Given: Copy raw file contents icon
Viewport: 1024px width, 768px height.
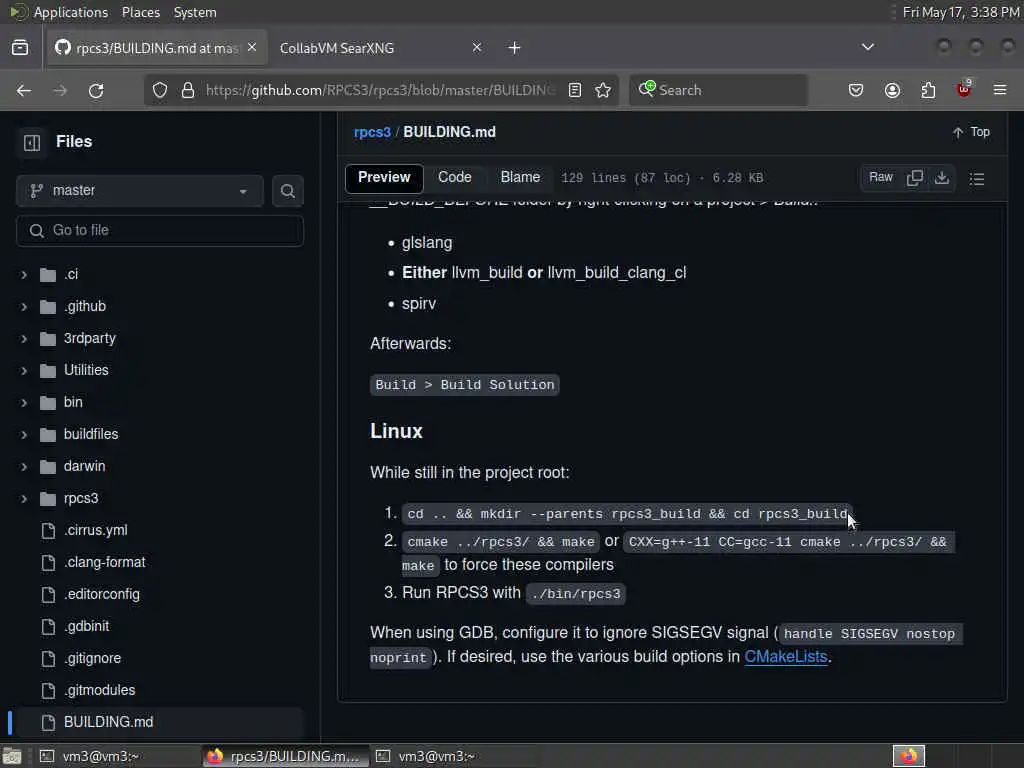Looking at the screenshot, I should (915, 178).
